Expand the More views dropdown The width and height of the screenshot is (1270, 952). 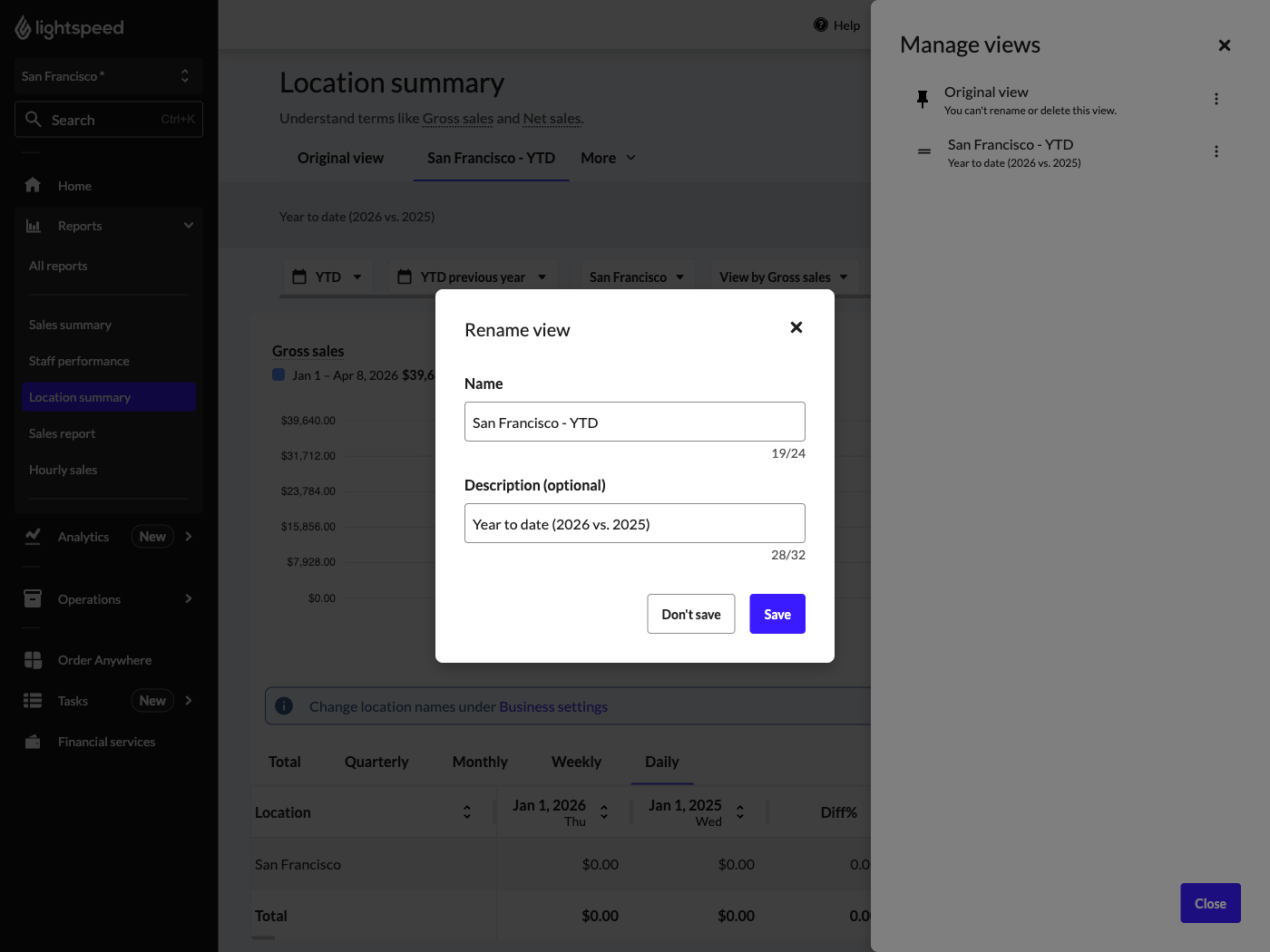click(607, 157)
